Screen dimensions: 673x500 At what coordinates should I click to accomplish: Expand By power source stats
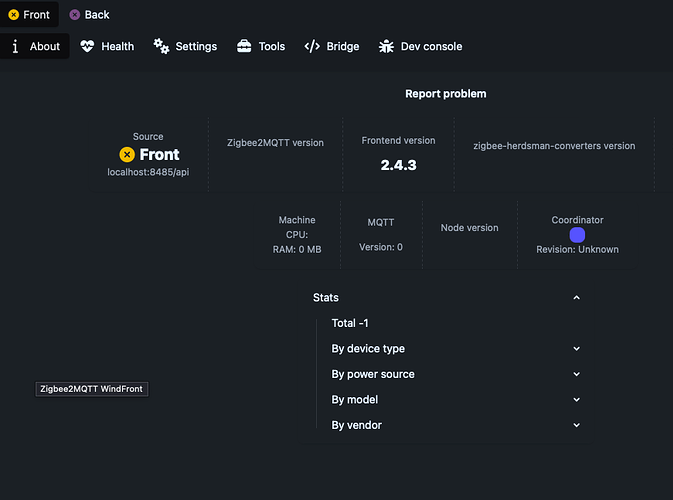[x=576, y=374]
